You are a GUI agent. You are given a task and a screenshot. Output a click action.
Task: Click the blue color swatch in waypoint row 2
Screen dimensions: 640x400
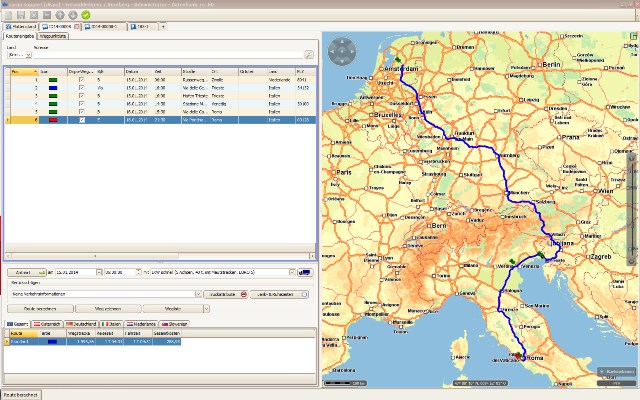click(x=53, y=88)
